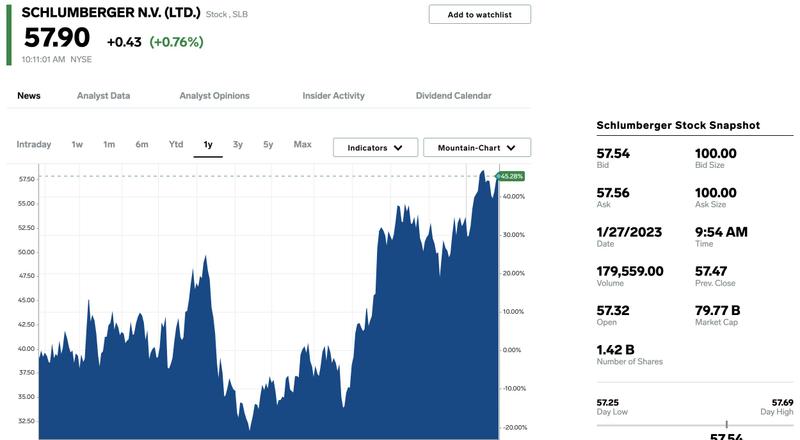
Task: Select the Analyst Opinions tab
Action: [x=214, y=95]
